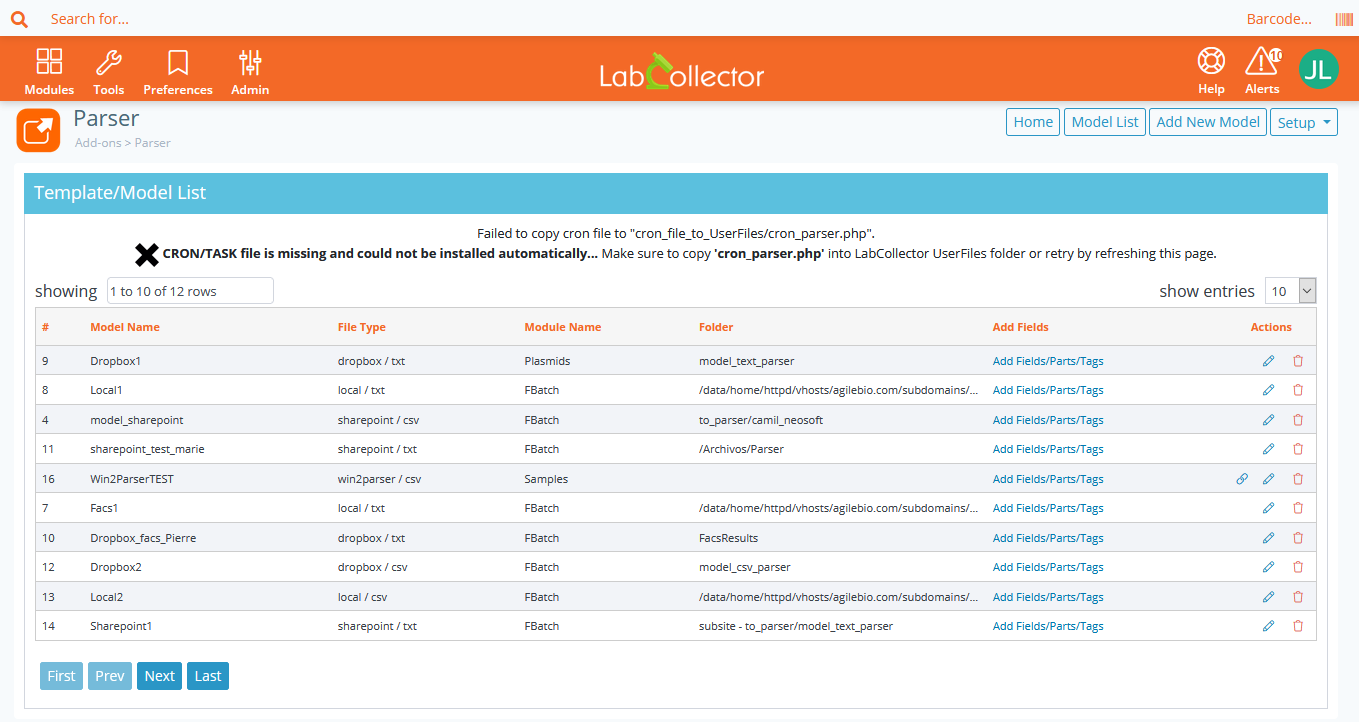Click the Barcode input field

[1278, 19]
